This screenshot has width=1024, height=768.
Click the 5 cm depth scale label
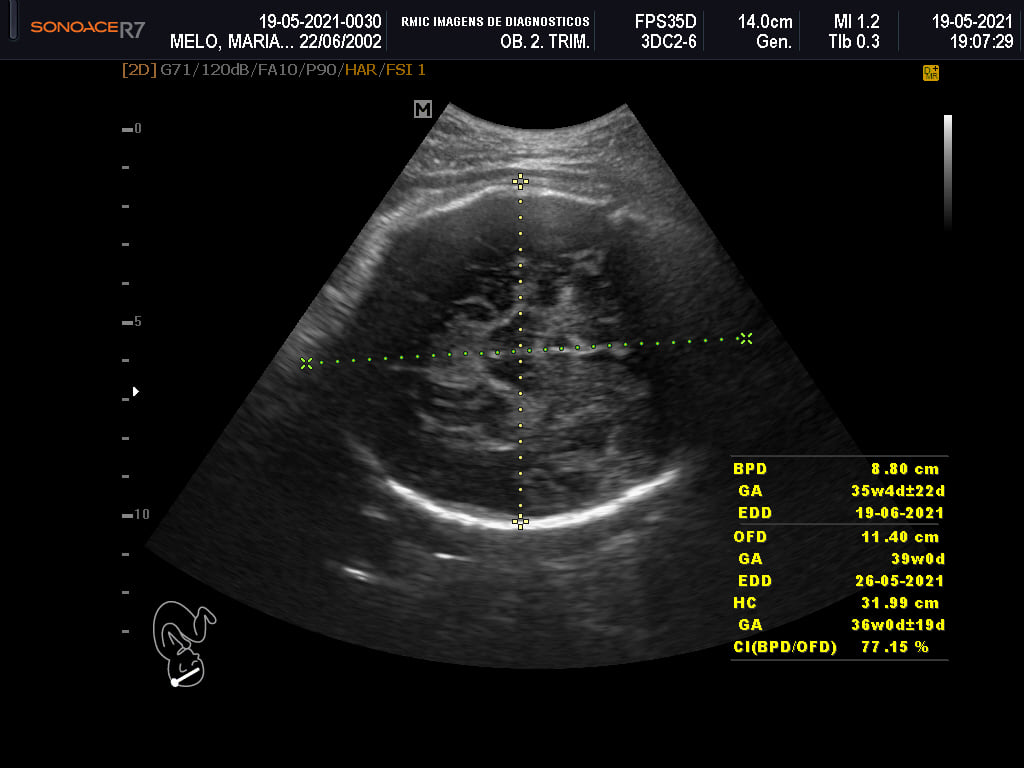[137, 321]
